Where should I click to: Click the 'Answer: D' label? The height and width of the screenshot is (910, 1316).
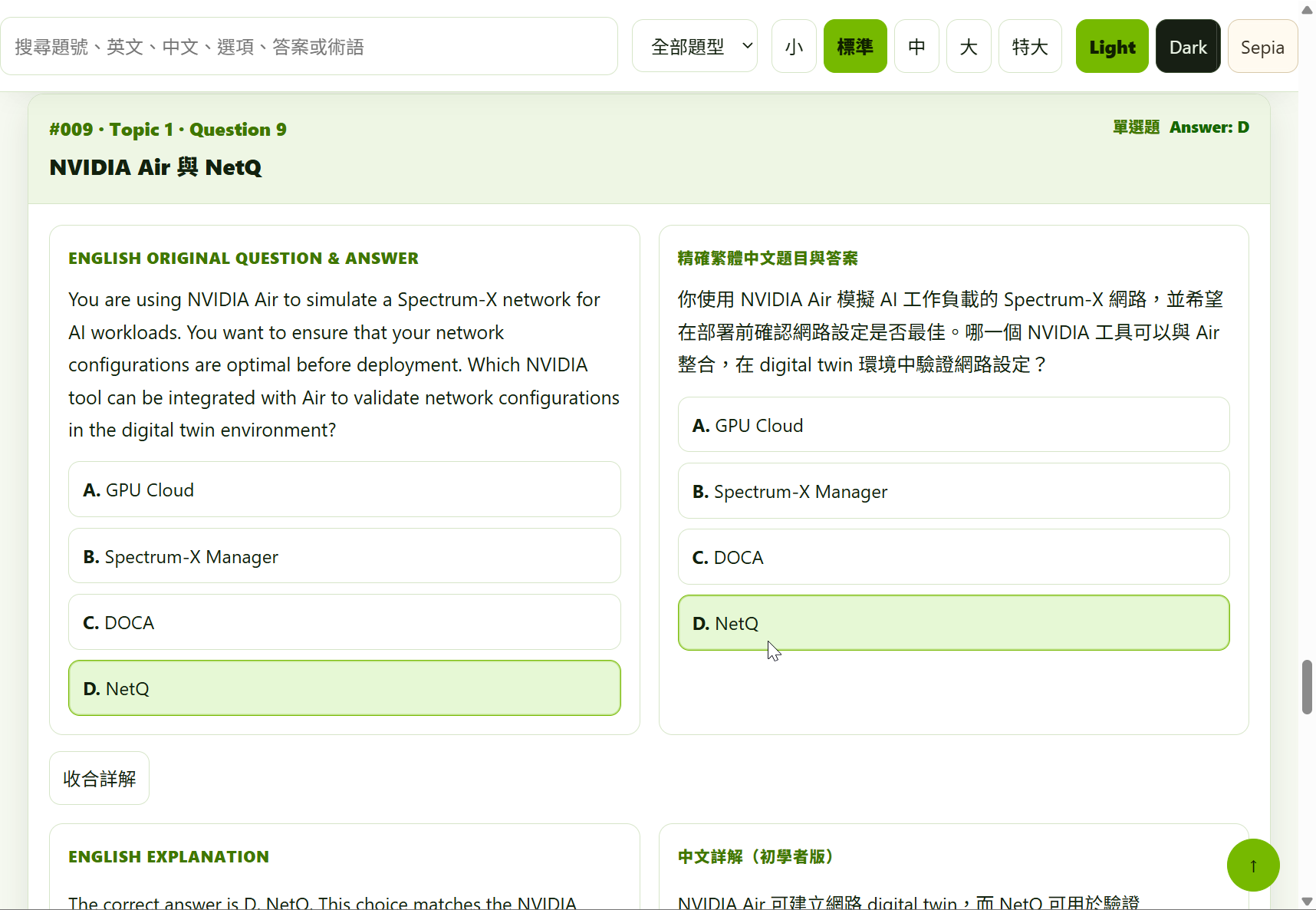click(x=1209, y=127)
